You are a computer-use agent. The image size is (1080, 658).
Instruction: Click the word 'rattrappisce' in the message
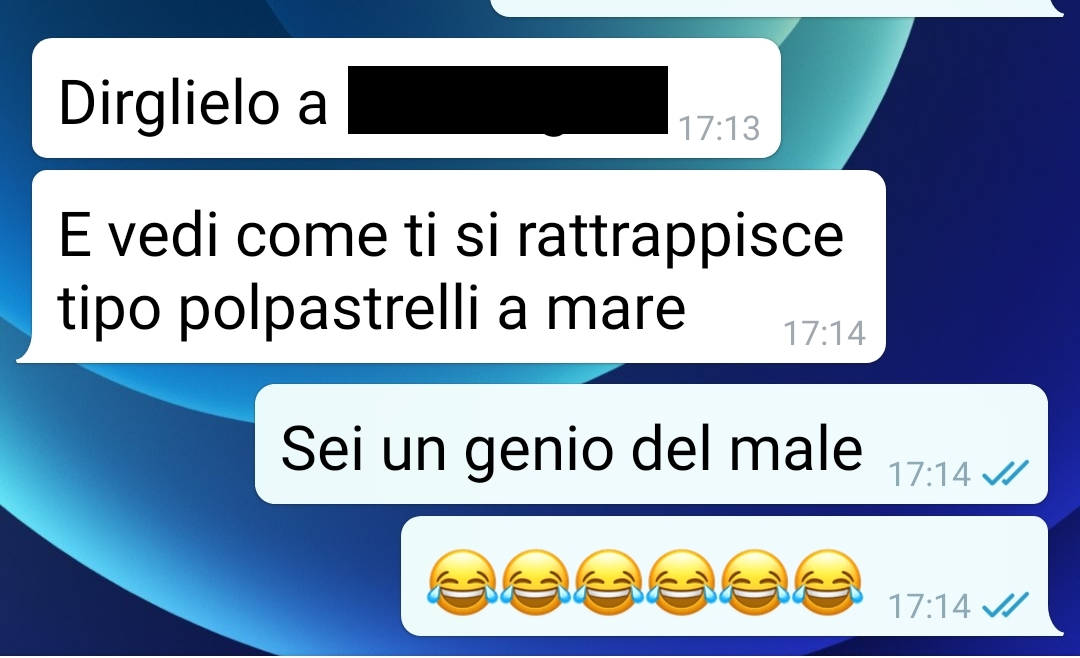[x=680, y=236]
